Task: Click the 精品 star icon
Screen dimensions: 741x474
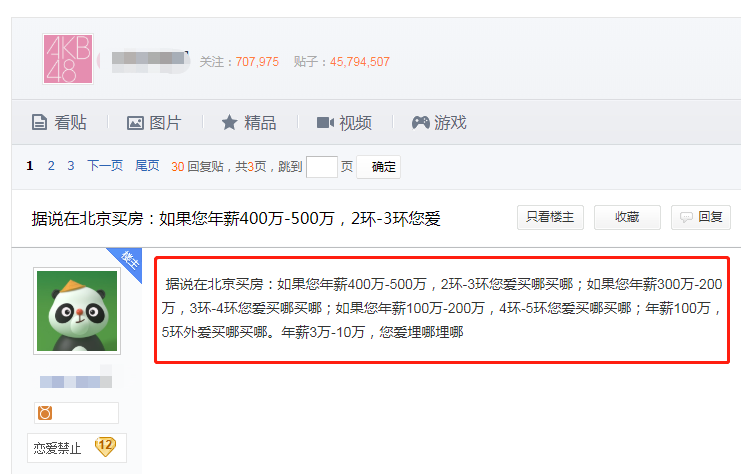Action: [230, 122]
